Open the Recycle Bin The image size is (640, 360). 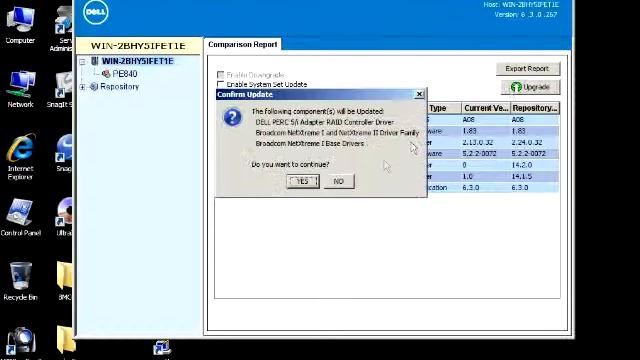click(20, 281)
